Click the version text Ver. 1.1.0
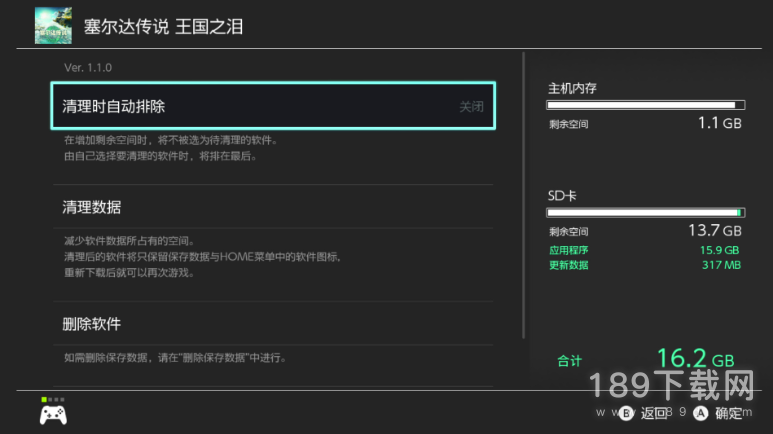Viewport: 773px width, 434px height. pos(88,68)
